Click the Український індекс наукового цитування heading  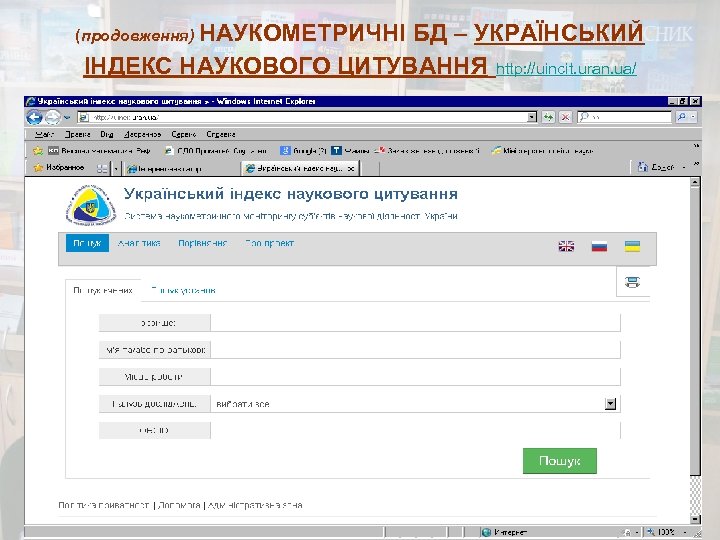pyautogui.click(x=291, y=194)
